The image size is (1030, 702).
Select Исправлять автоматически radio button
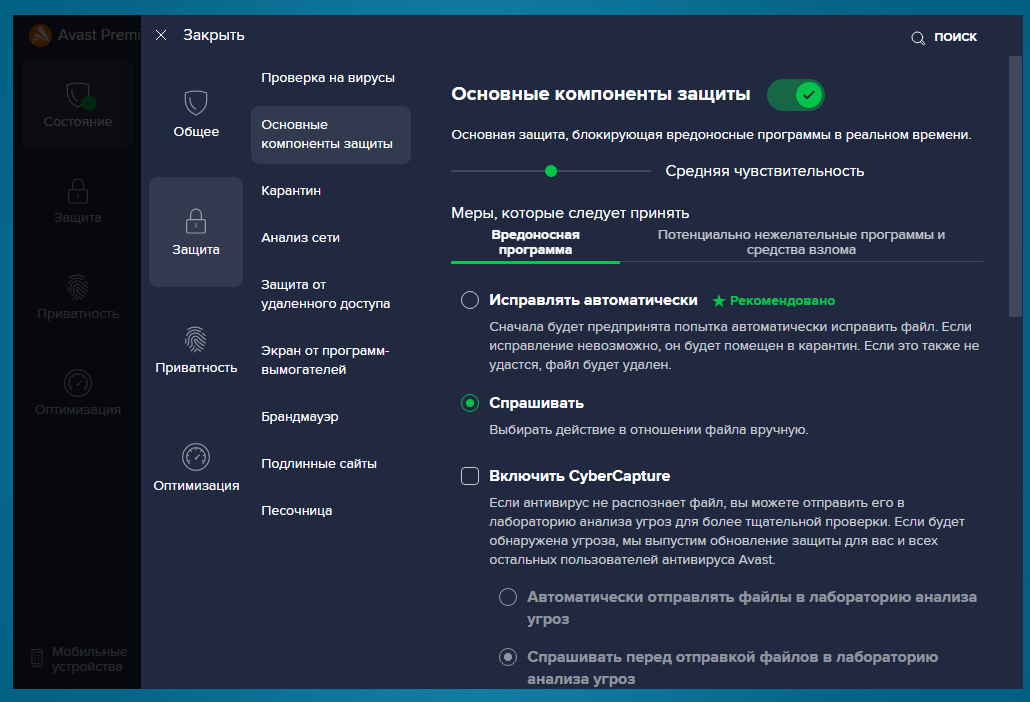point(470,300)
